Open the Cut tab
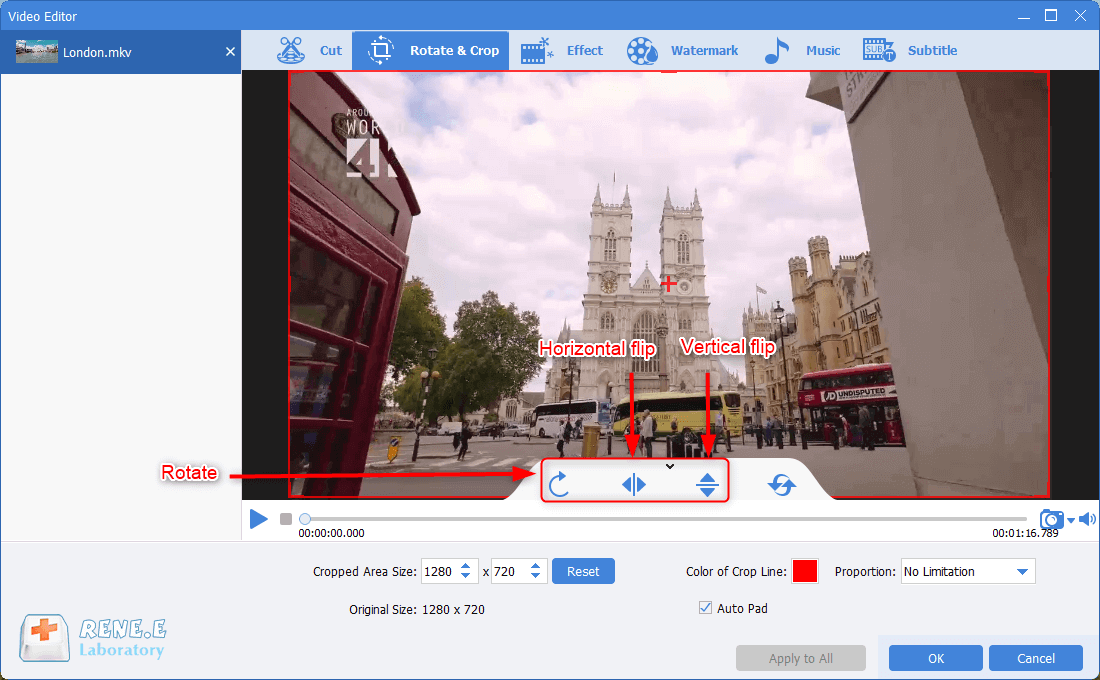This screenshot has width=1100, height=680. 309,51
